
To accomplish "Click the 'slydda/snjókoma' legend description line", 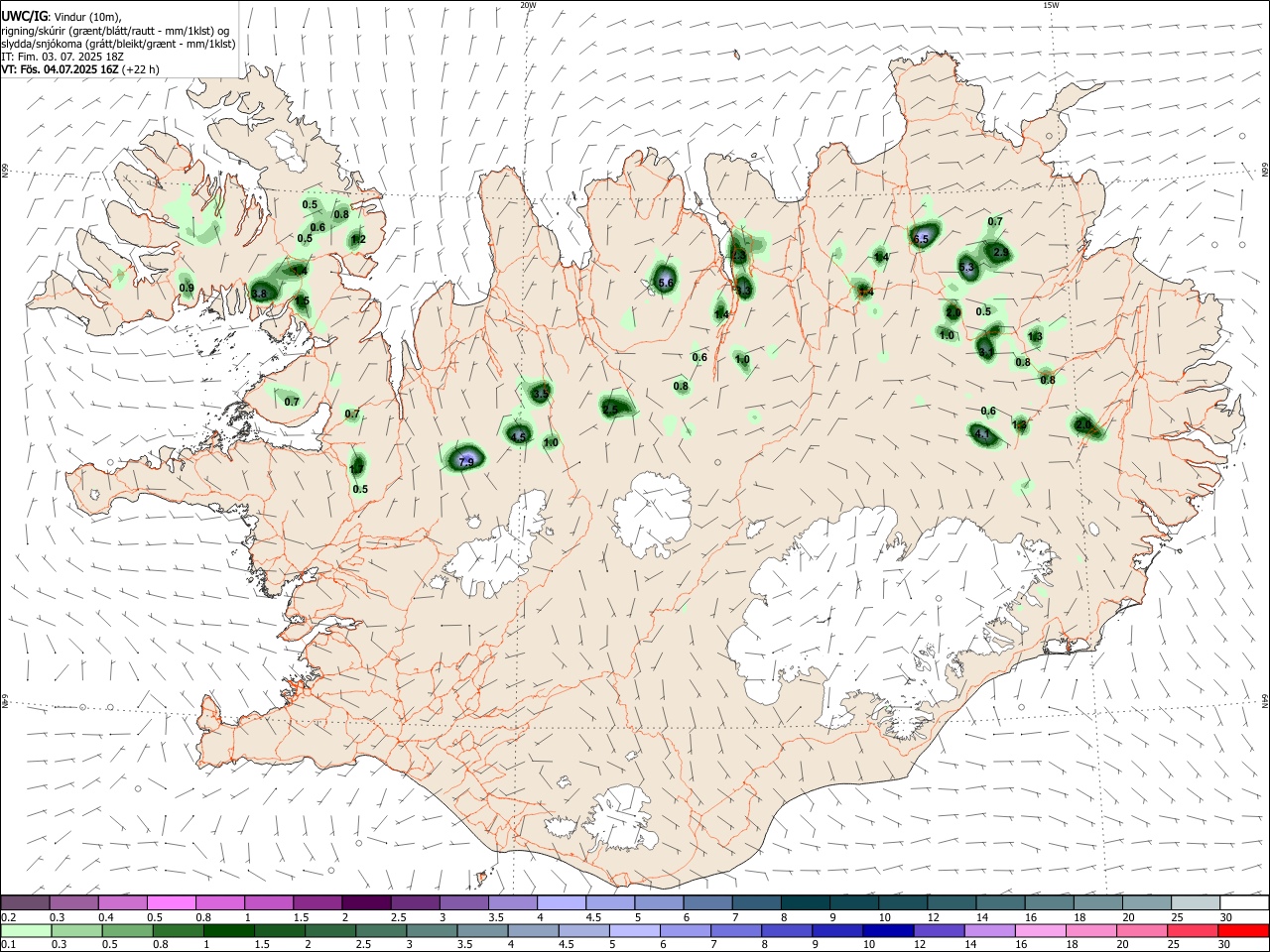I will (118, 44).
